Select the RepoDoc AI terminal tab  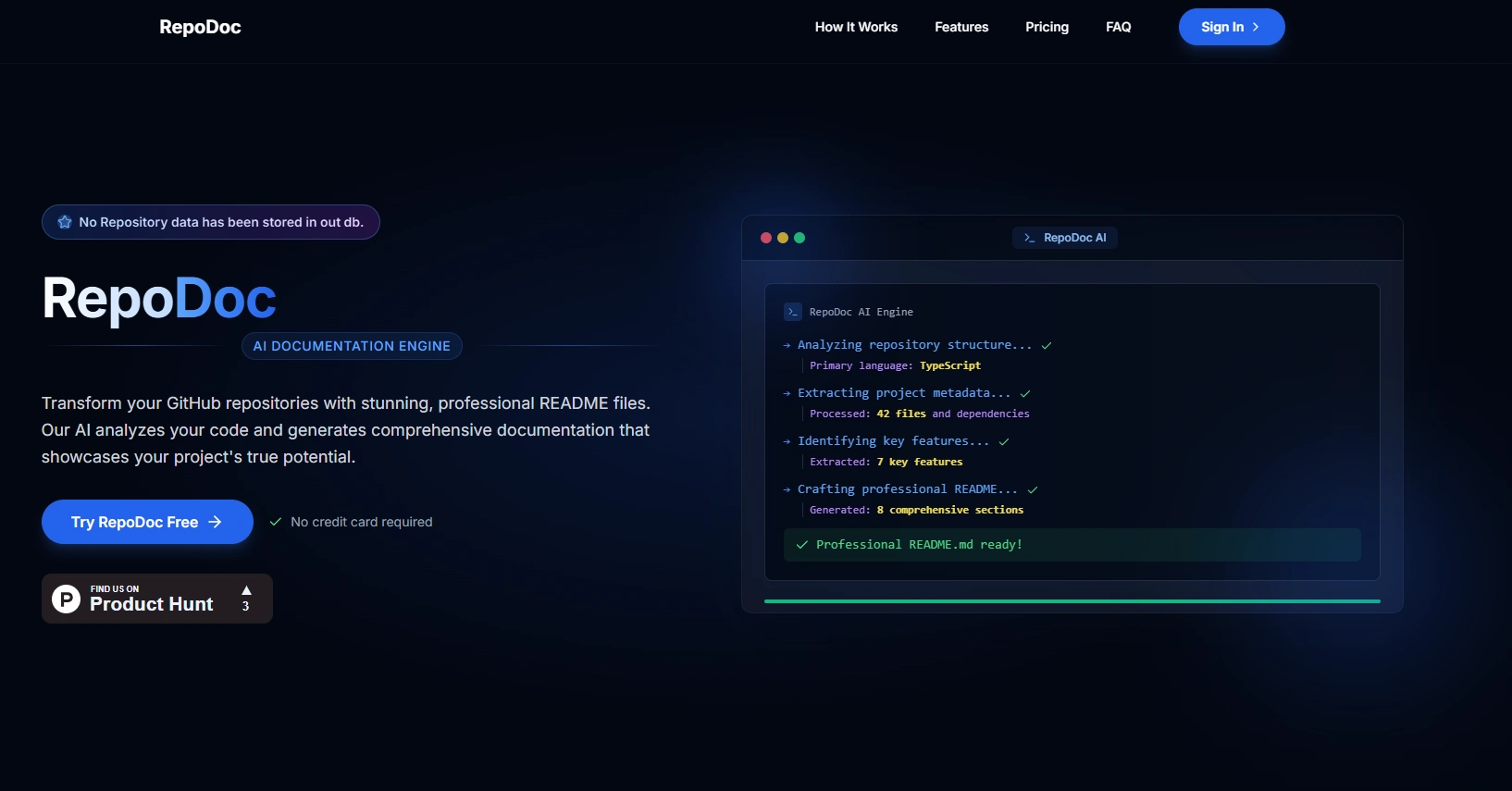(1065, 238)
